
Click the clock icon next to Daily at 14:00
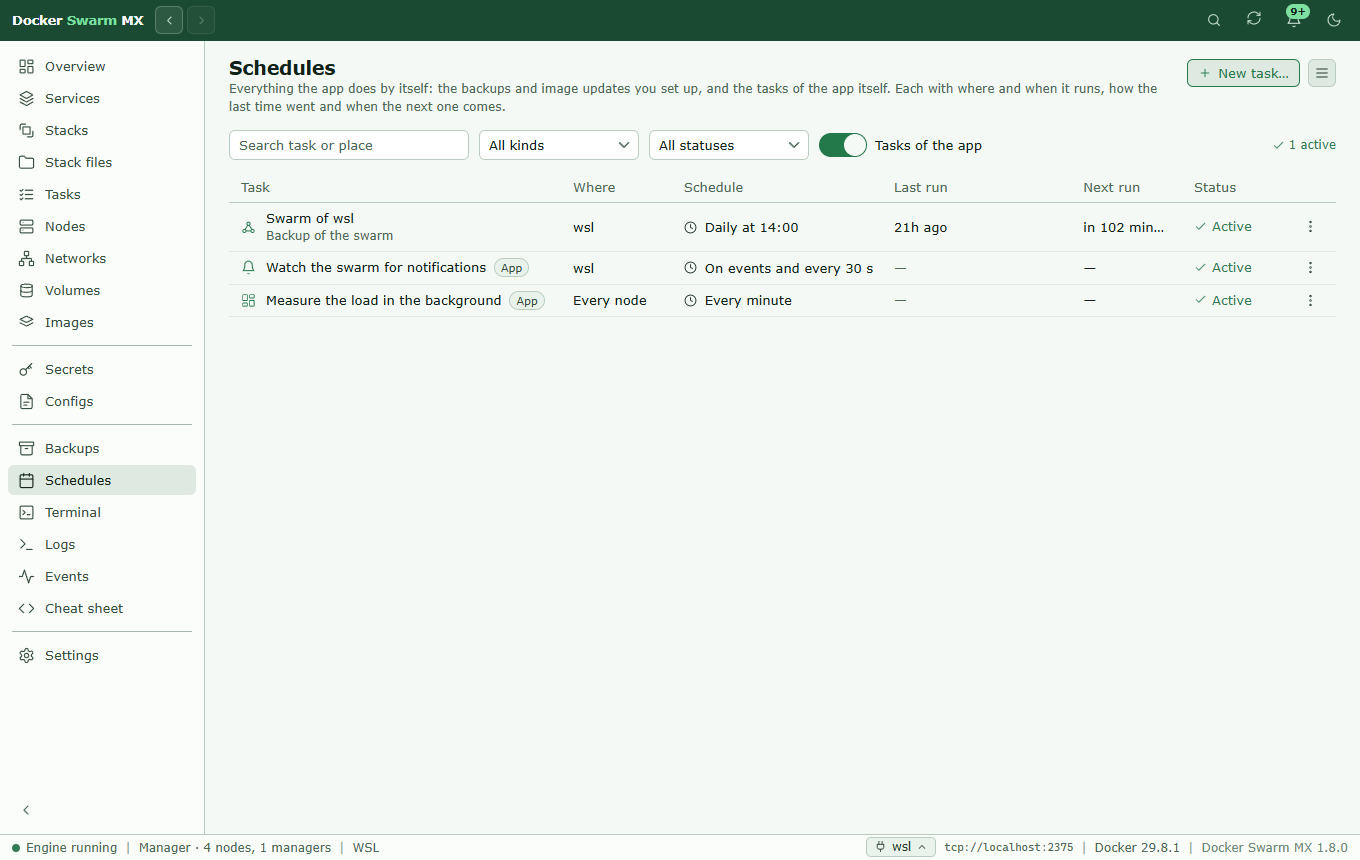click(x=690, y=228)
